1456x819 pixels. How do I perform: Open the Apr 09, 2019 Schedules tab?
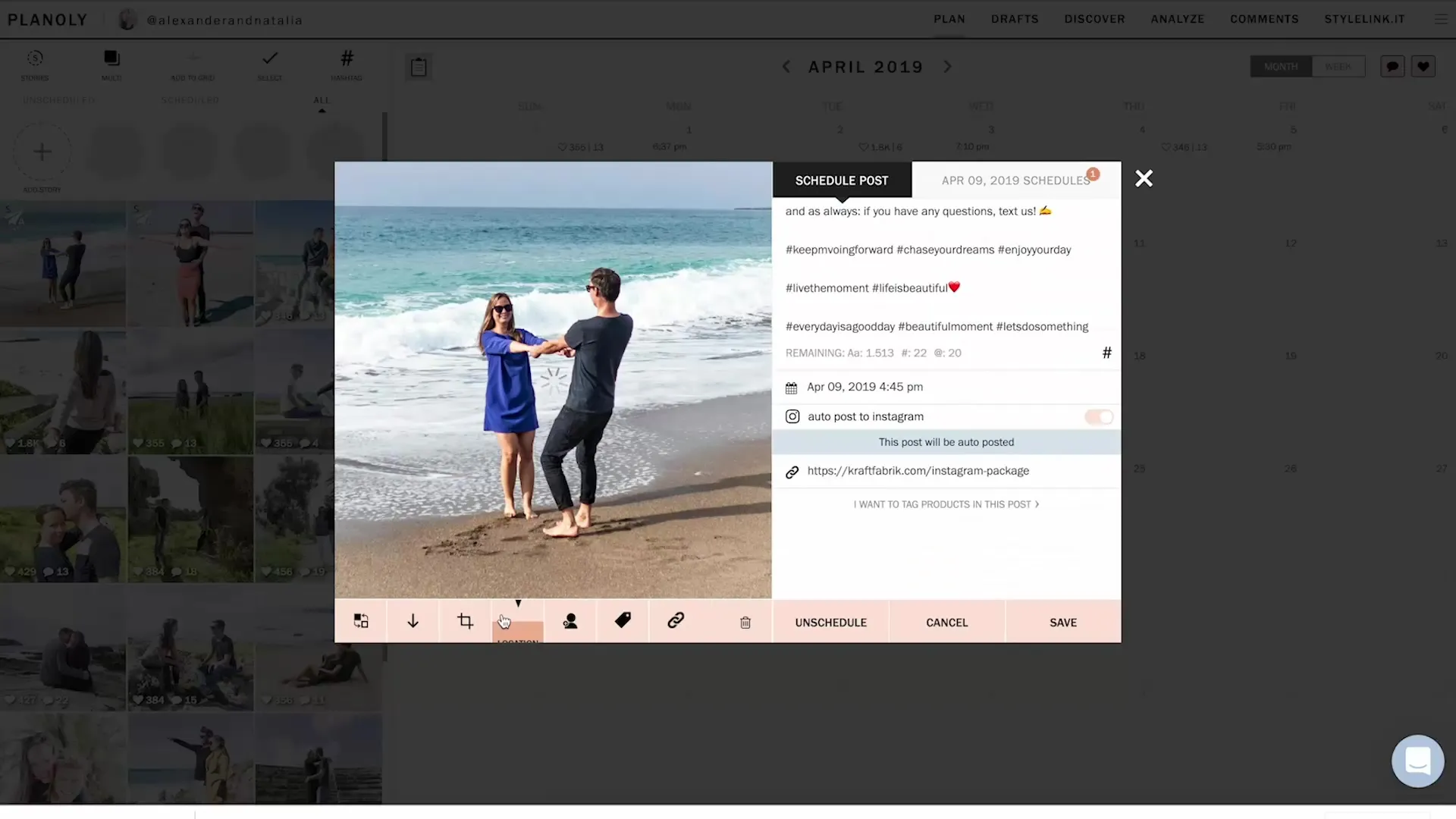pos(1016,180)
